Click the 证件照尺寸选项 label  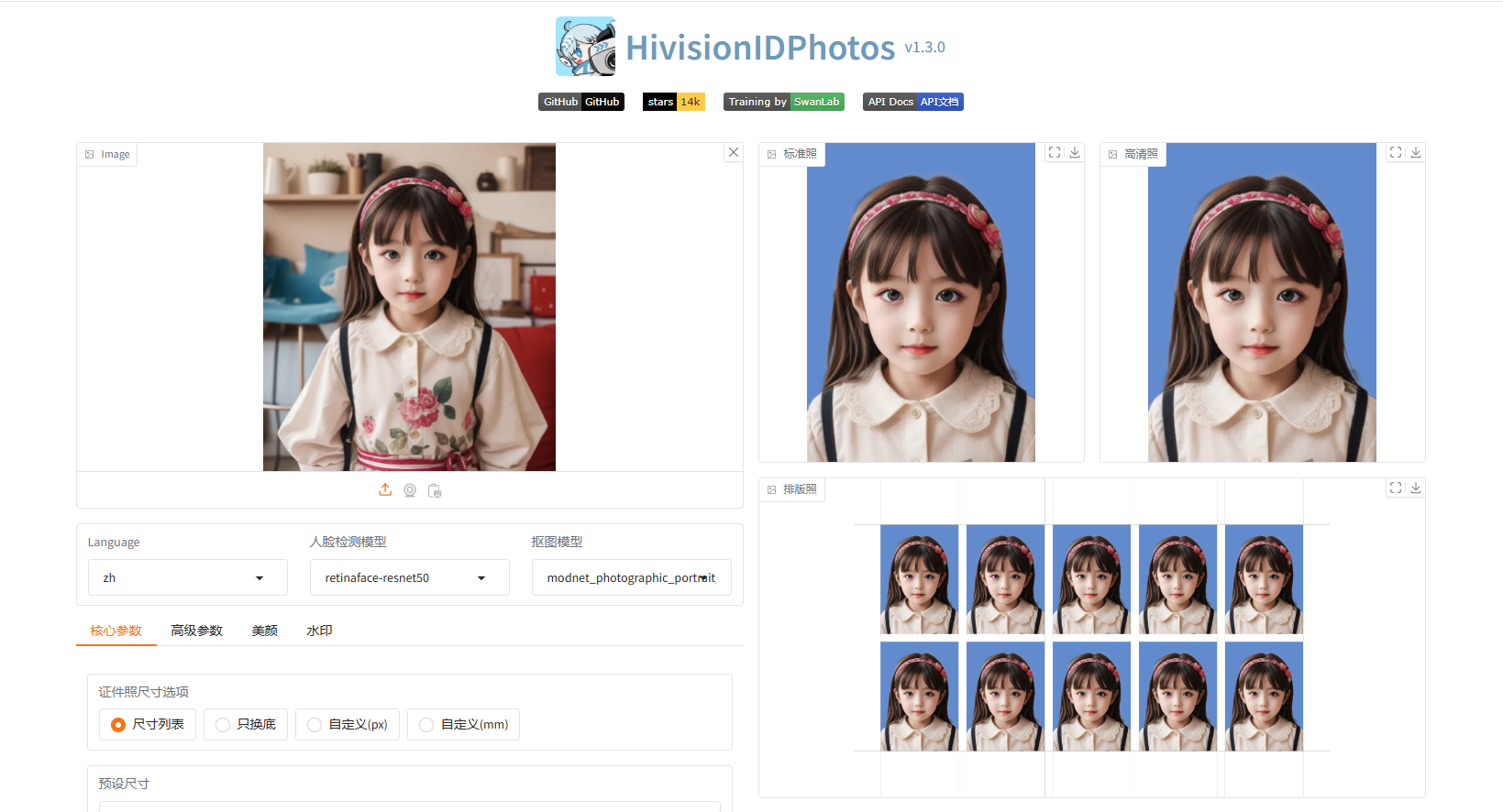pos(144,692)
